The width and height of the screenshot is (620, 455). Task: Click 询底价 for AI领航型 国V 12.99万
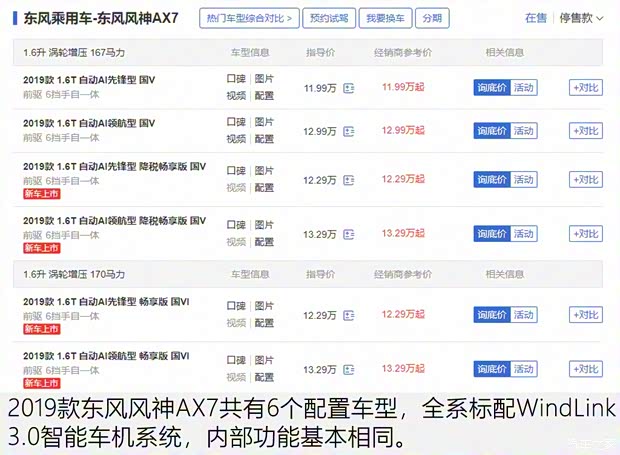[492, 131]
